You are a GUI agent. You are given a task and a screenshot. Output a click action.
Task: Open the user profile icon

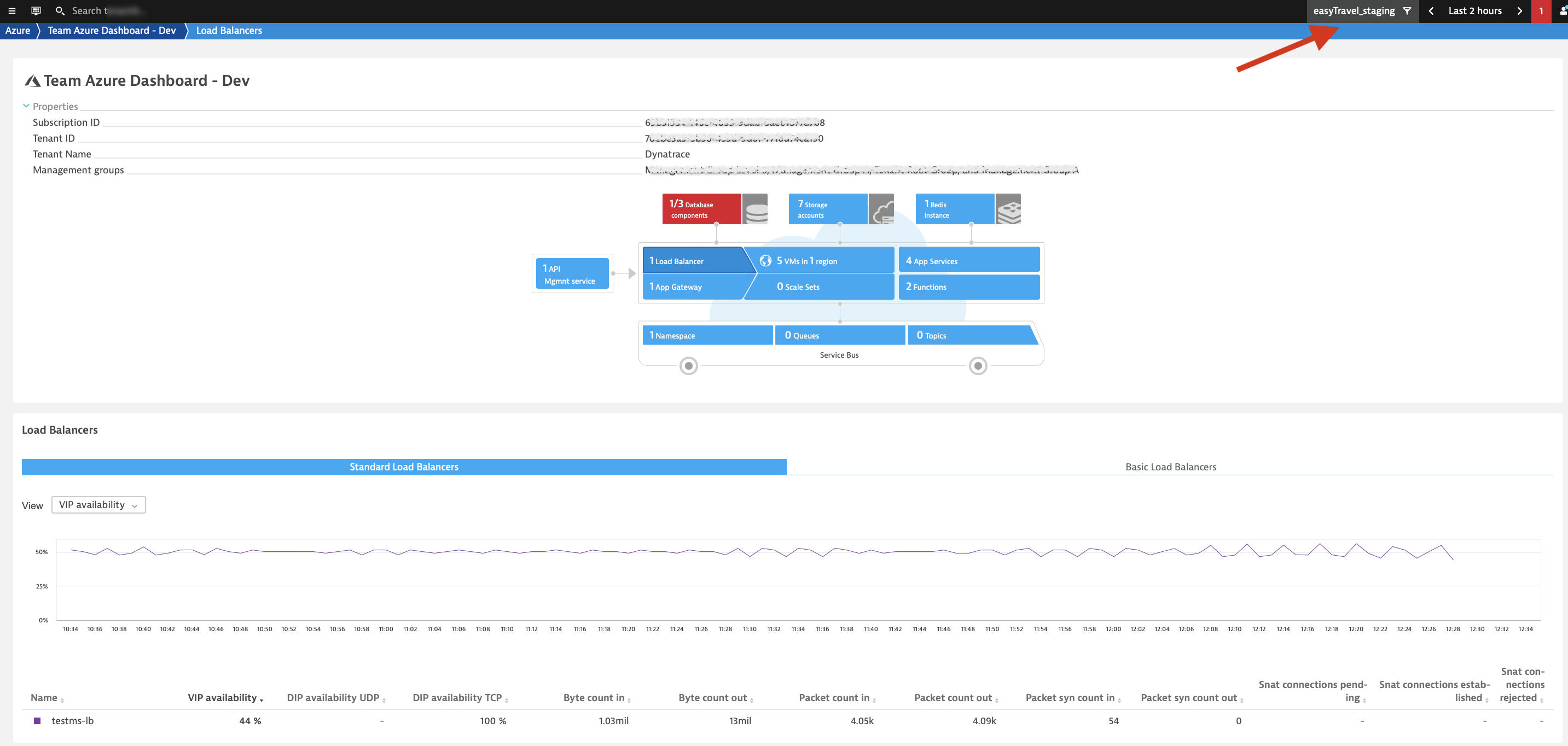(1563, 11)
